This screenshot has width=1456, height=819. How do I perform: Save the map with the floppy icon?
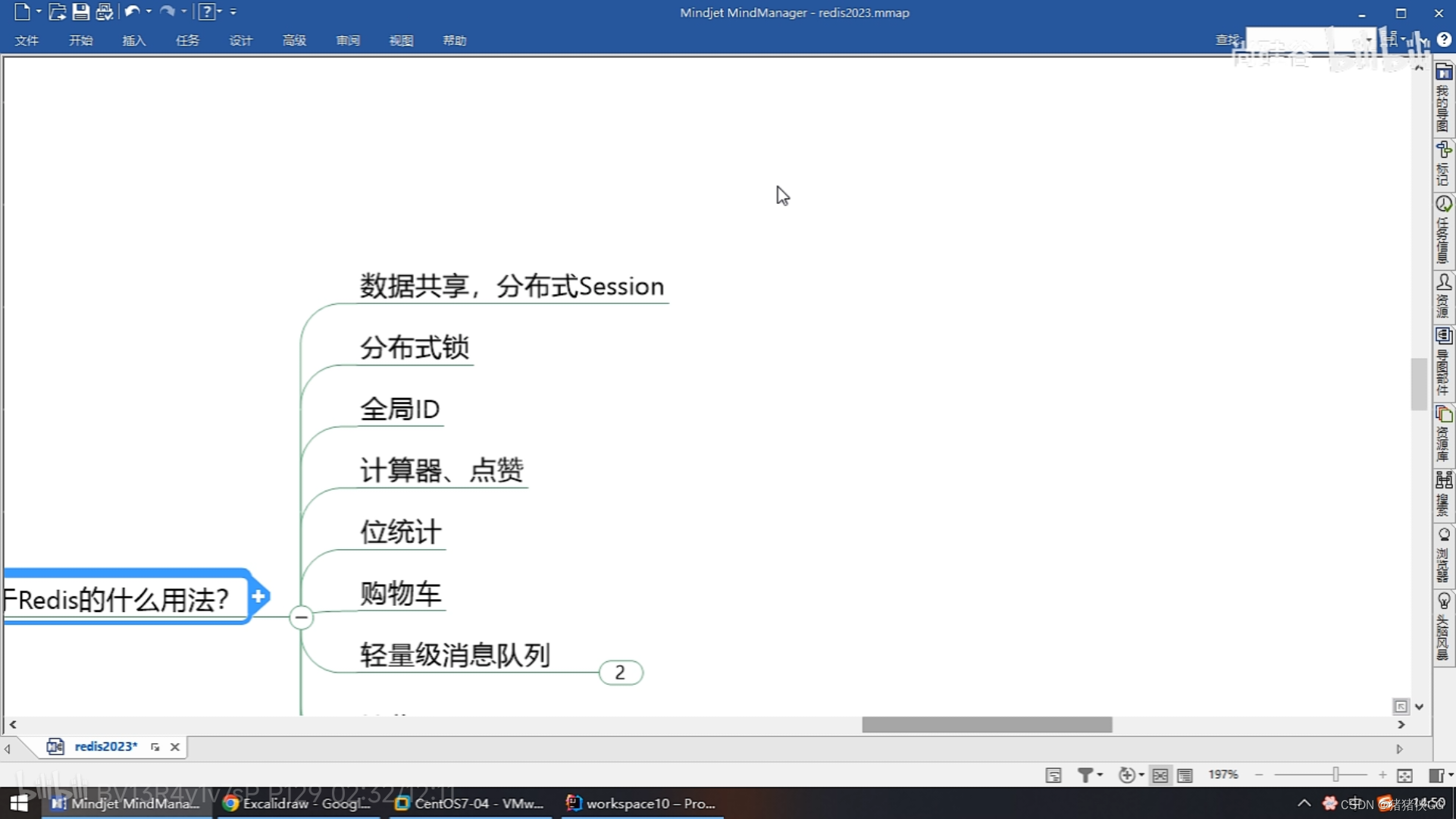(80, 11)
